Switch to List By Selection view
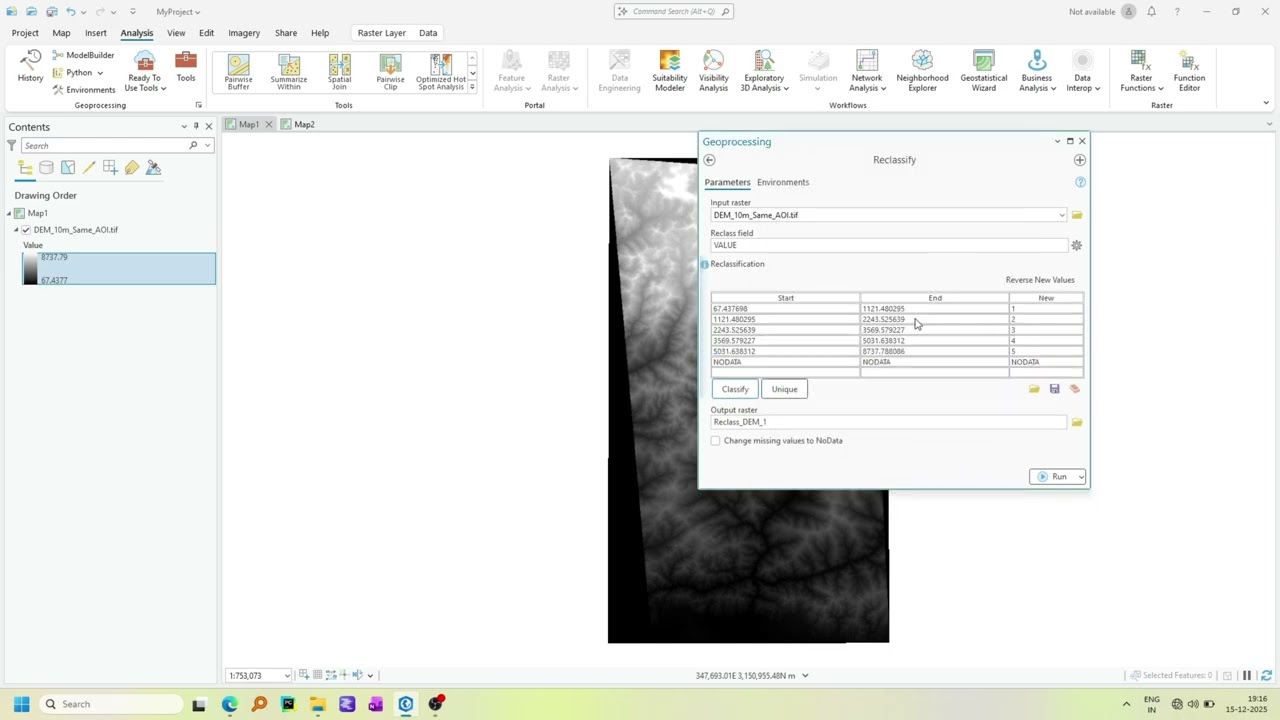 pos(68,168)
